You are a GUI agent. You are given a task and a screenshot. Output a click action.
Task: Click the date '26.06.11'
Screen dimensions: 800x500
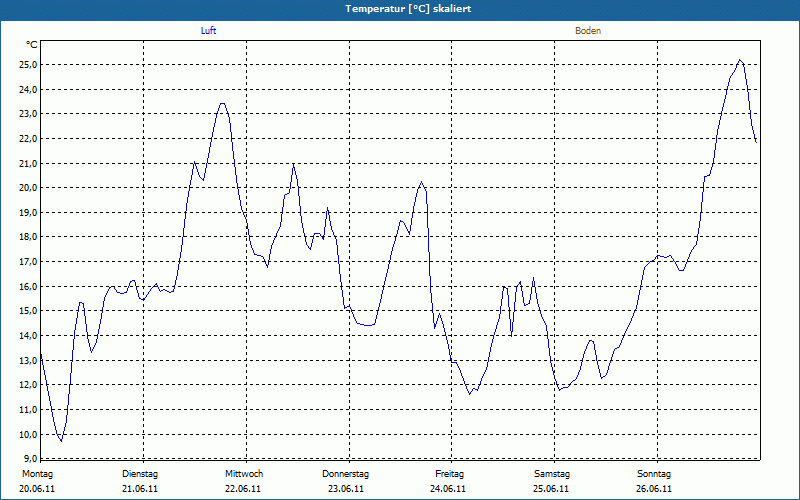click(x=654, y=489)
